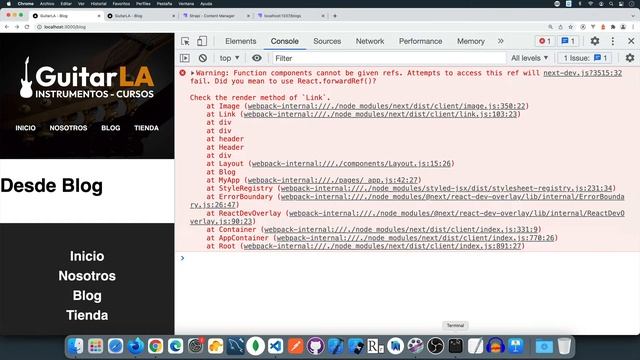Open Firefox from the dock
Image resolution: width=640 pixels, height=360 pixels.
coord(136,346)
